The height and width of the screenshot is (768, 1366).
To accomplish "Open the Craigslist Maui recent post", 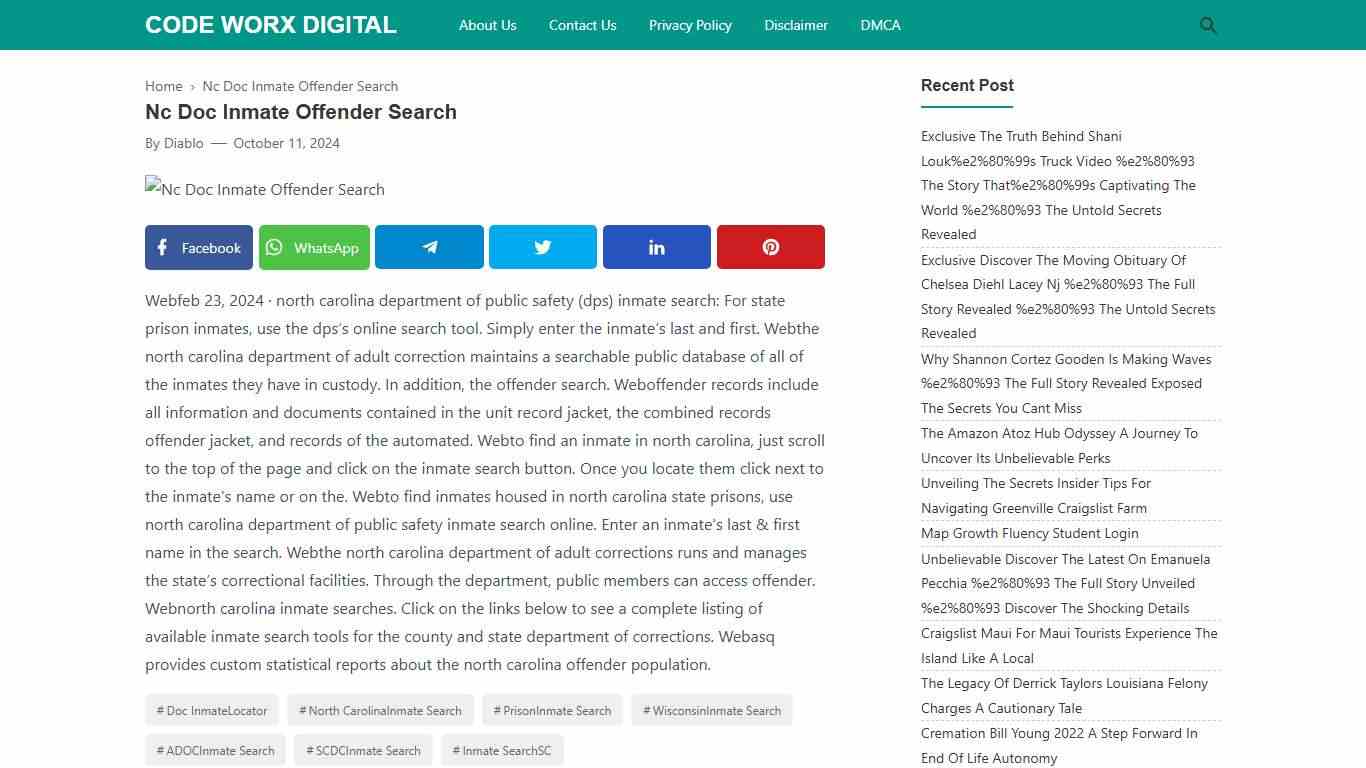I will 1068,645.
